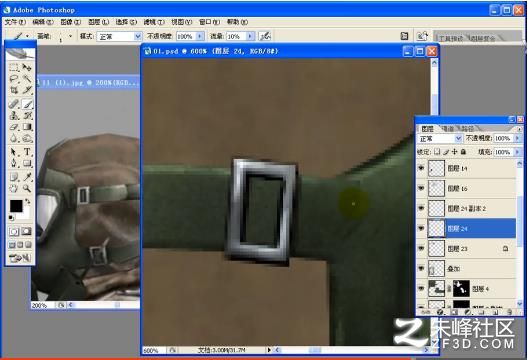The image size is (527, 360).
Task: Select the Pen tool
Action: point(14,163)
